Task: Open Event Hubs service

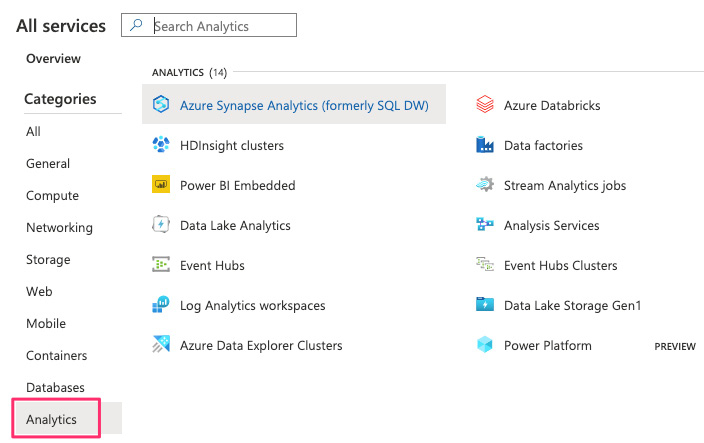Action: (x=212, y=265)
